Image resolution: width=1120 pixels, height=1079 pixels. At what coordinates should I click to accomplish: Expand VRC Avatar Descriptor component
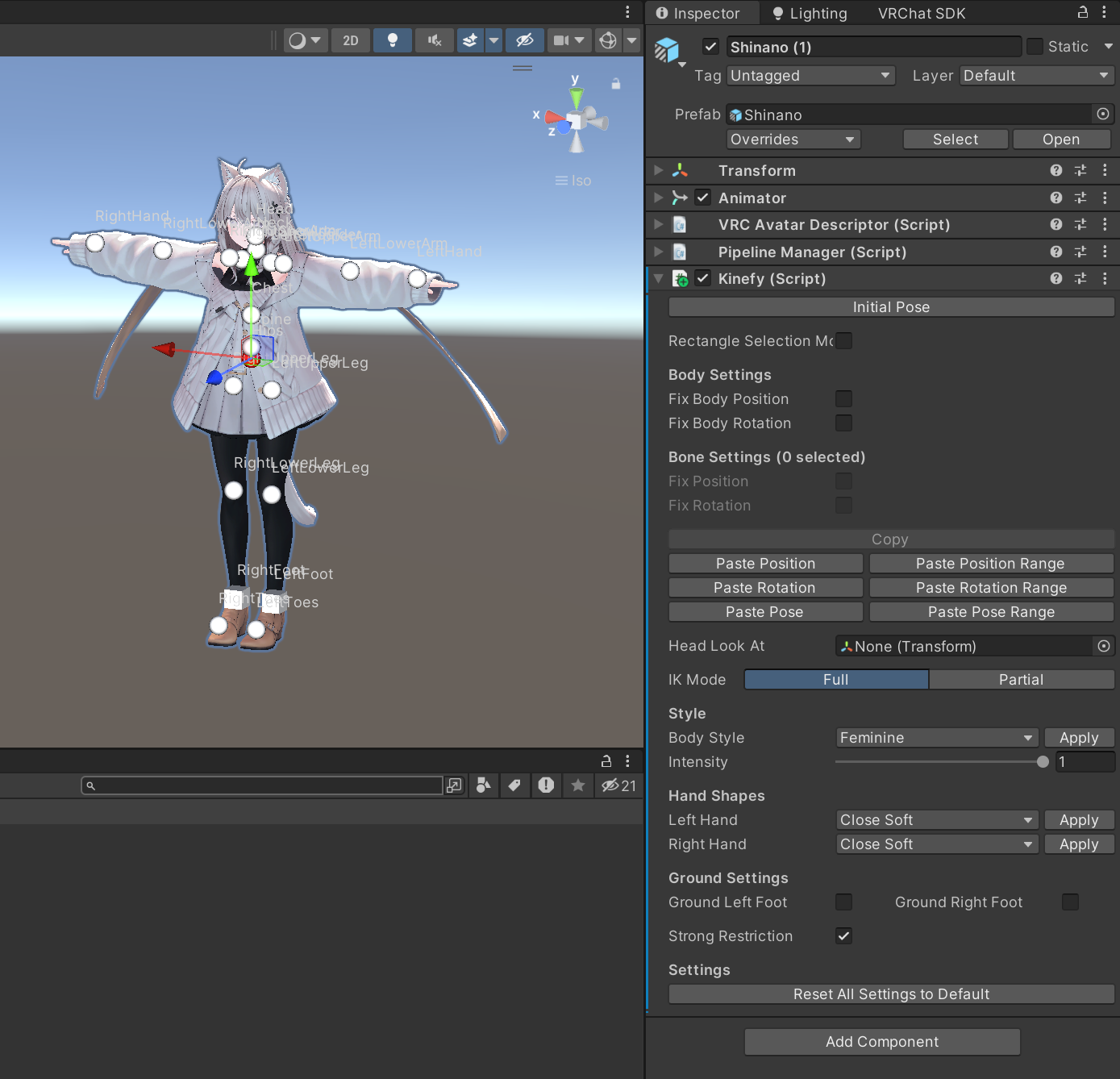pyautogui.click(x=659, y=224)
